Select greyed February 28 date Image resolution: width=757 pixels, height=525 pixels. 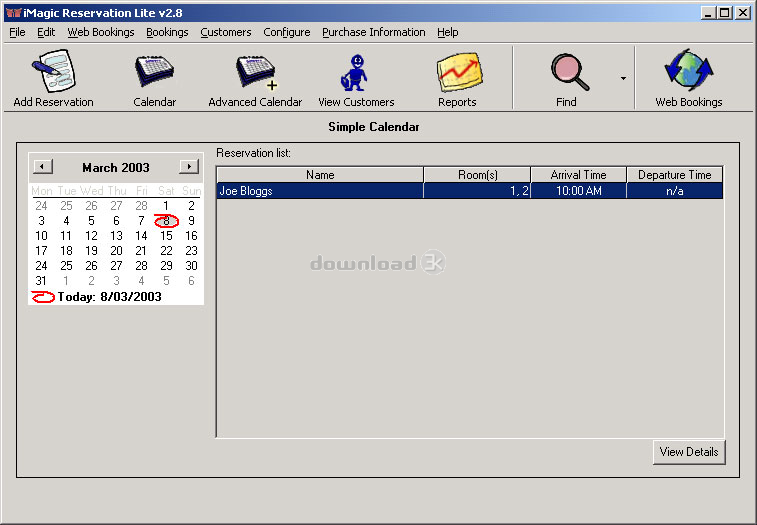tap(141, 206)
